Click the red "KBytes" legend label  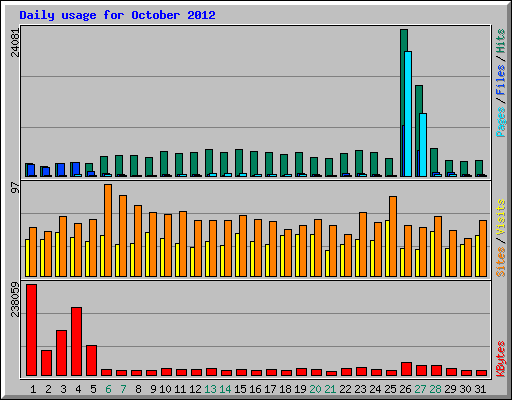(x=500, y=359)
